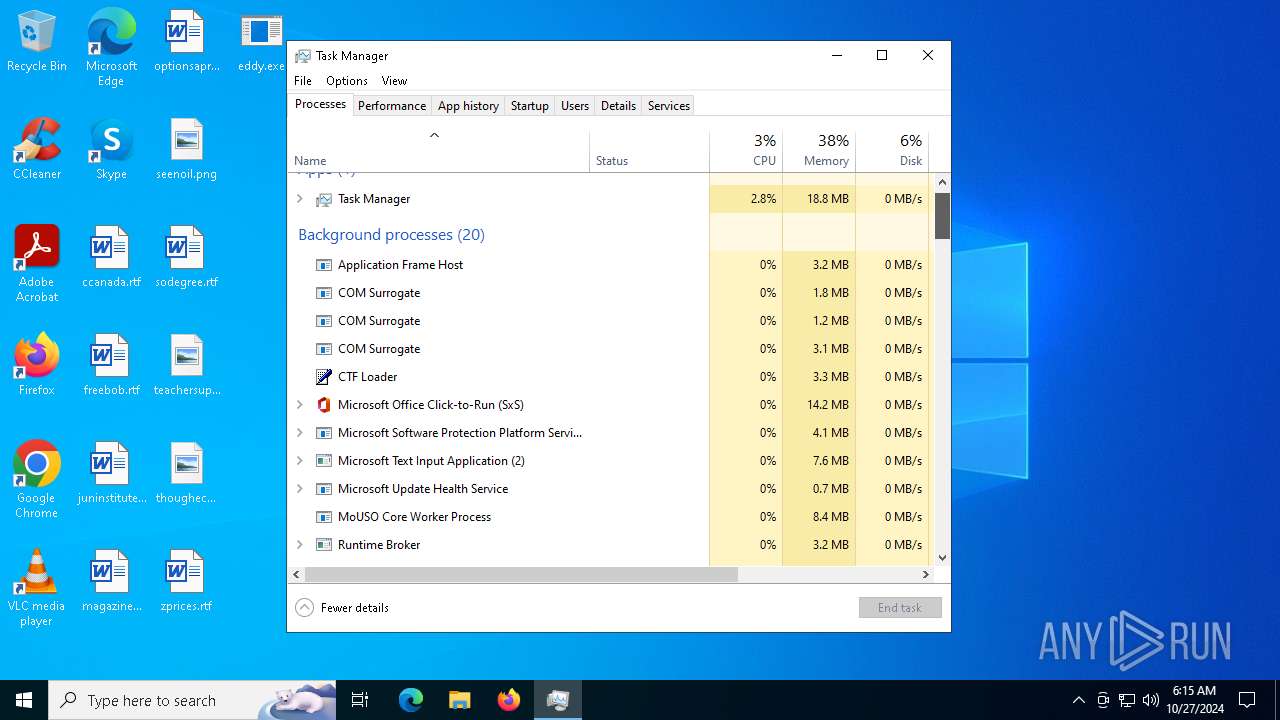
Task: Switch to the Services tab
Action: click(x=669, y=106)
